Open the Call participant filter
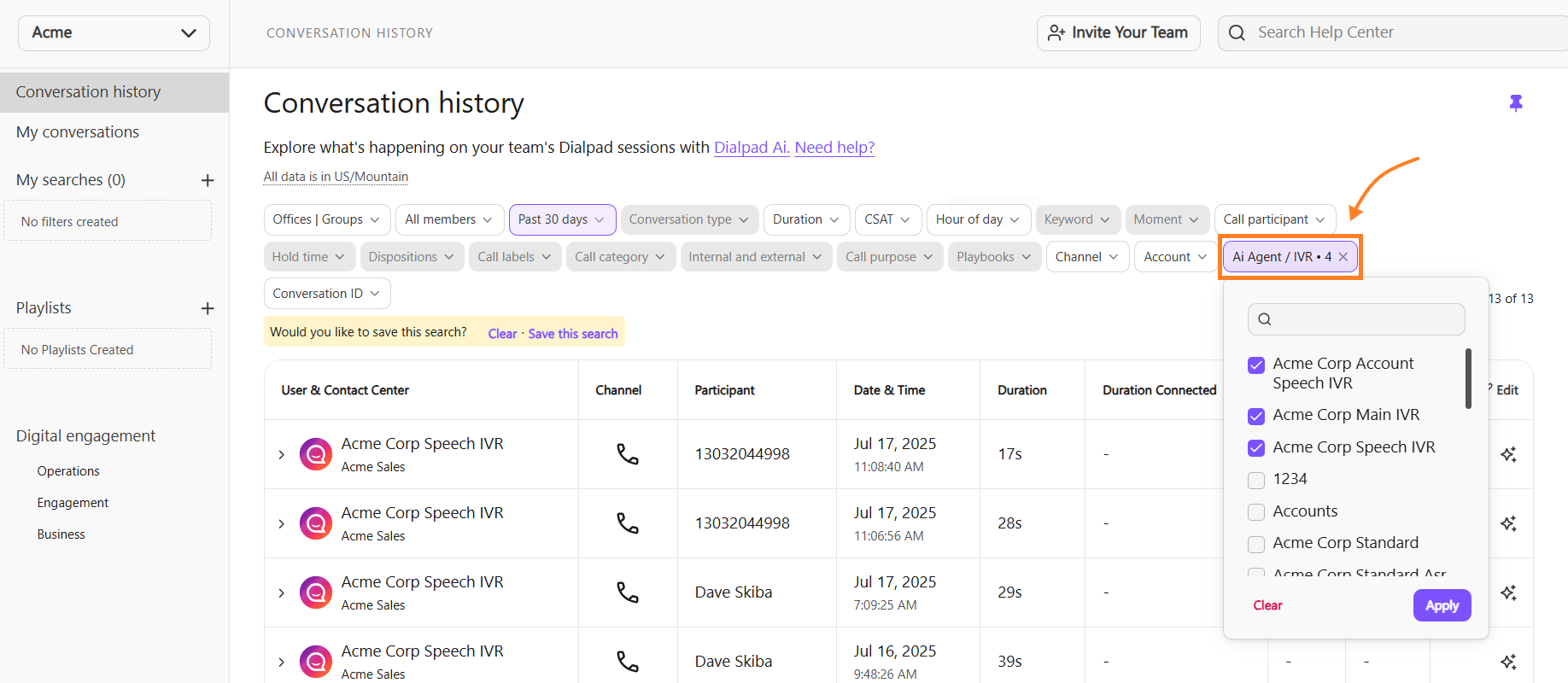 tap(1275, 219)
